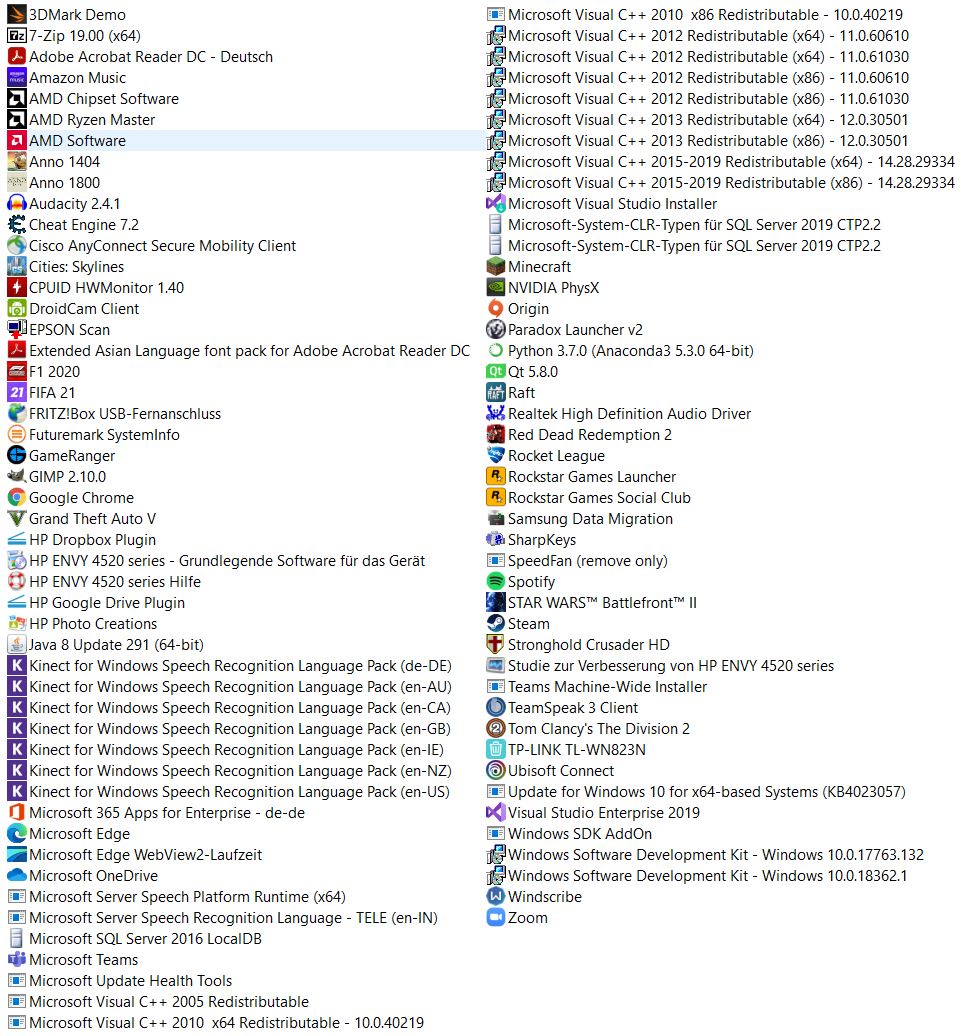The image size is (961, 1036).
Task: Open the Origin icon
Action: pos(495,309)
